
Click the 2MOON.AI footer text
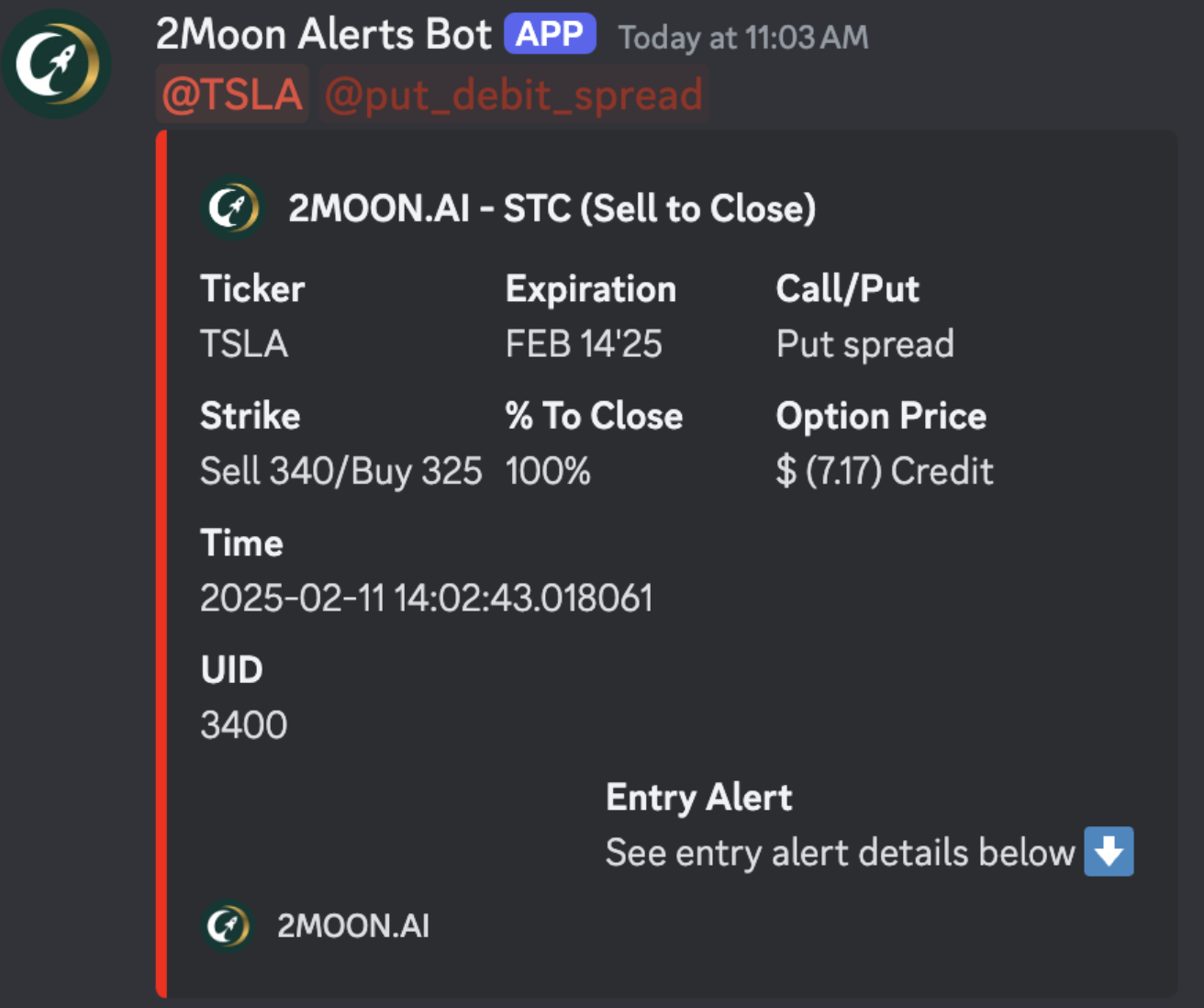pos(353,925)
